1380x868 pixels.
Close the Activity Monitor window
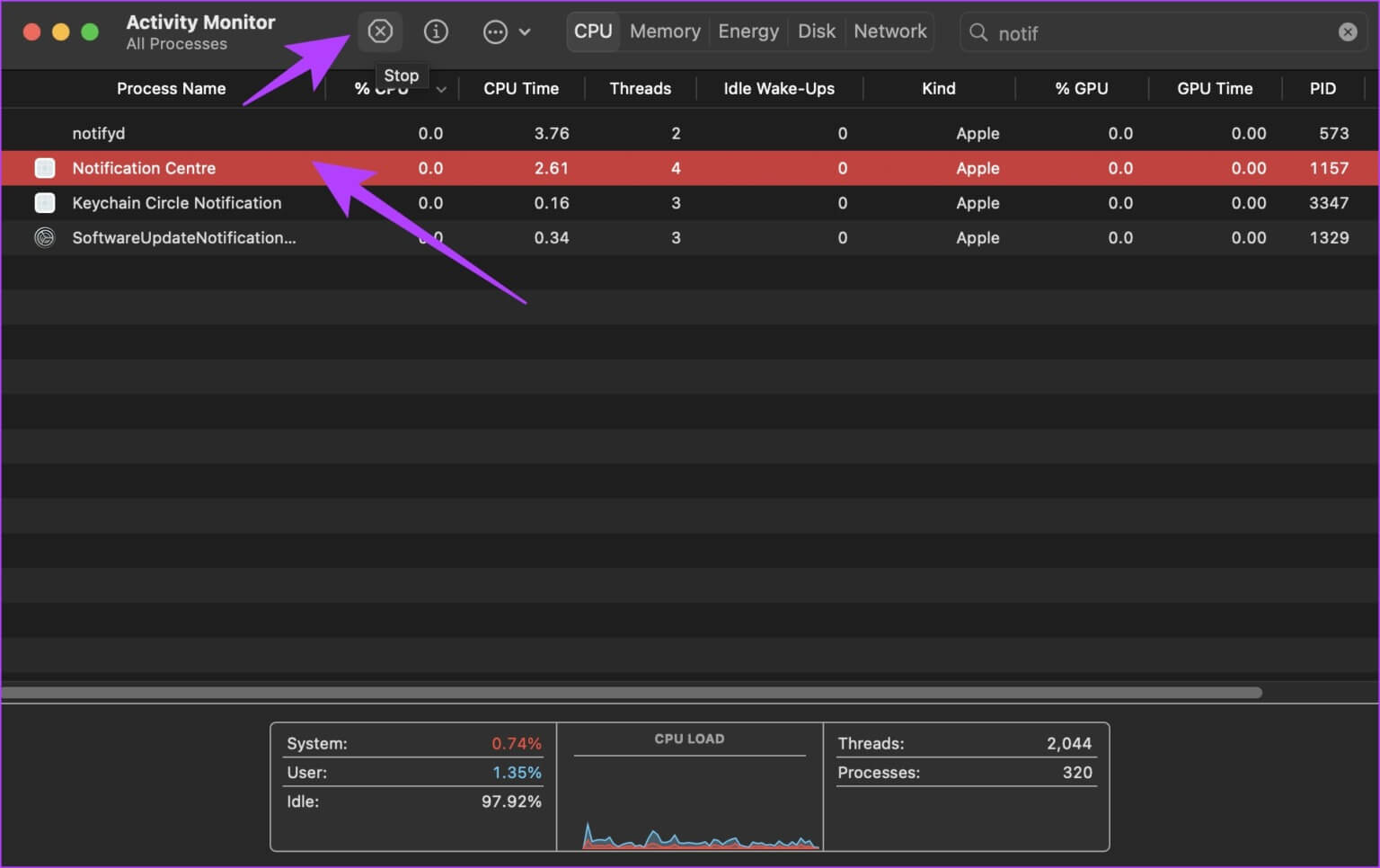[31, 32]
